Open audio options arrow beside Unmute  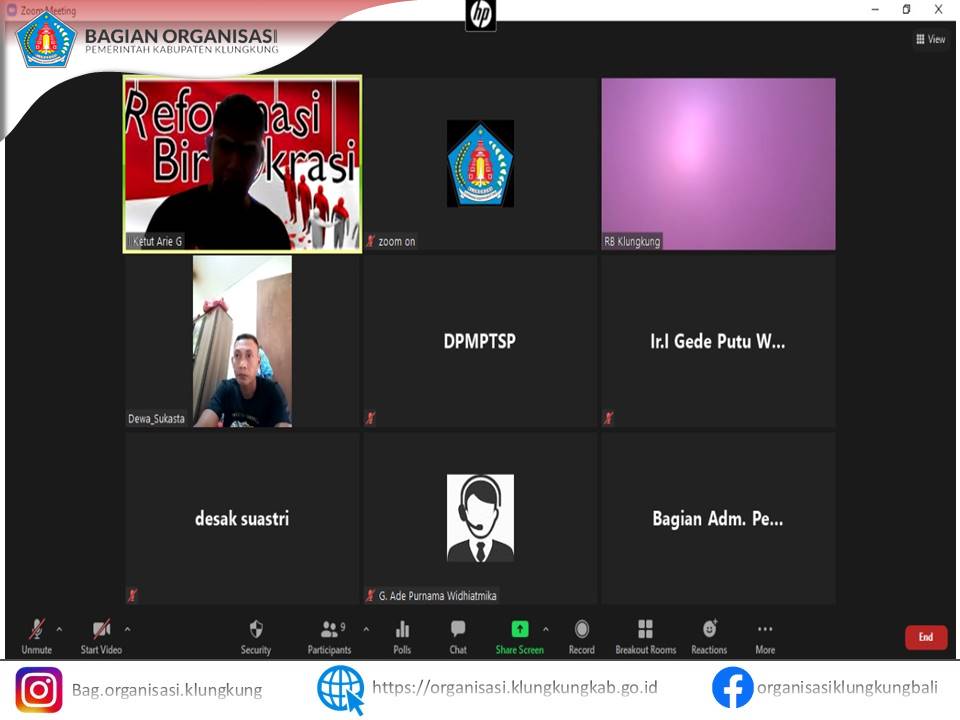point(59,629)
